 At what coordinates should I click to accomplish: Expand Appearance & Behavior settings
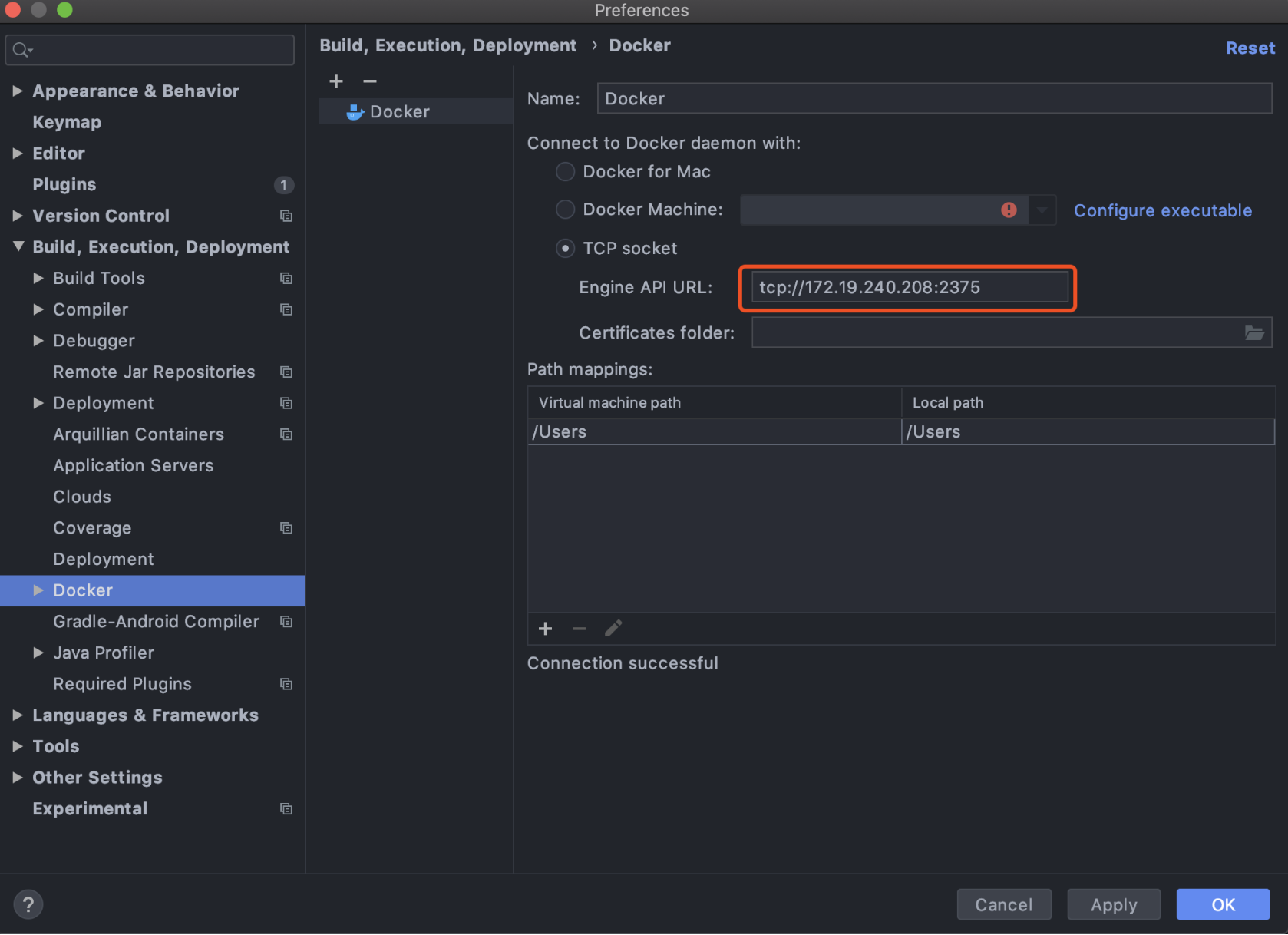[18, 91]
